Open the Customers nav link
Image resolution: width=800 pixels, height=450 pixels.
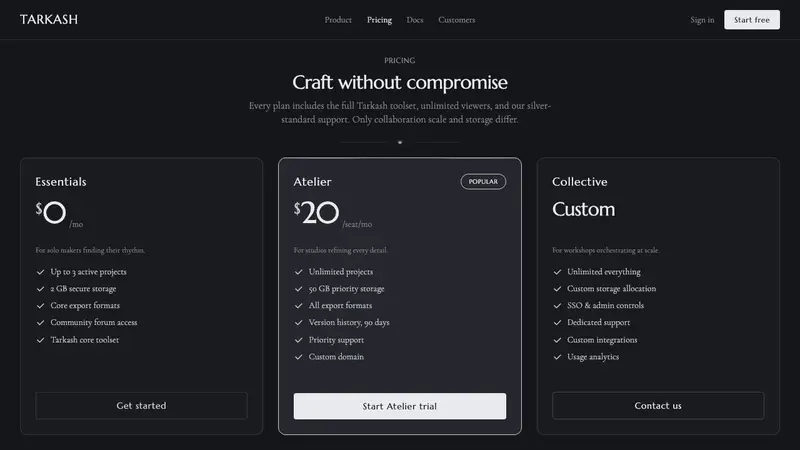[x=457, y=20]
